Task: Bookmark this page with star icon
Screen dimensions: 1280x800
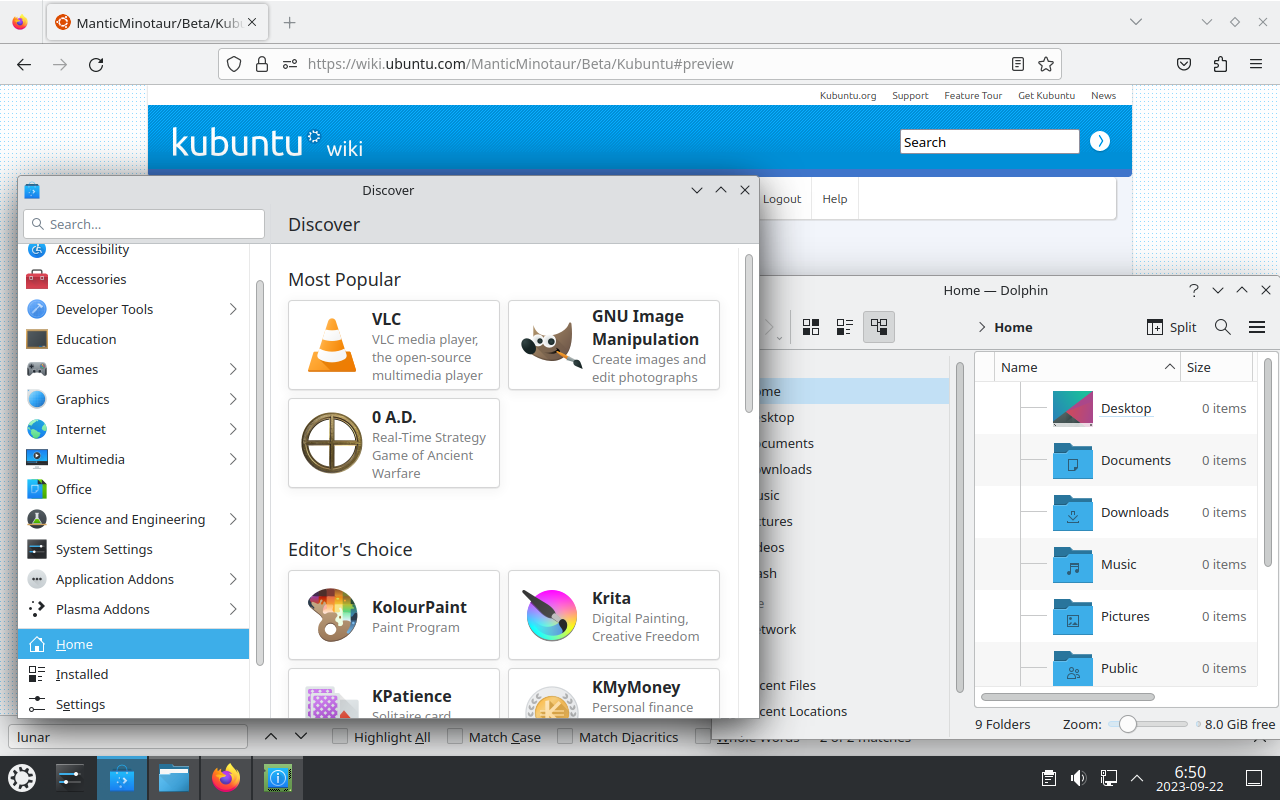Action: tap(1046, 64)
